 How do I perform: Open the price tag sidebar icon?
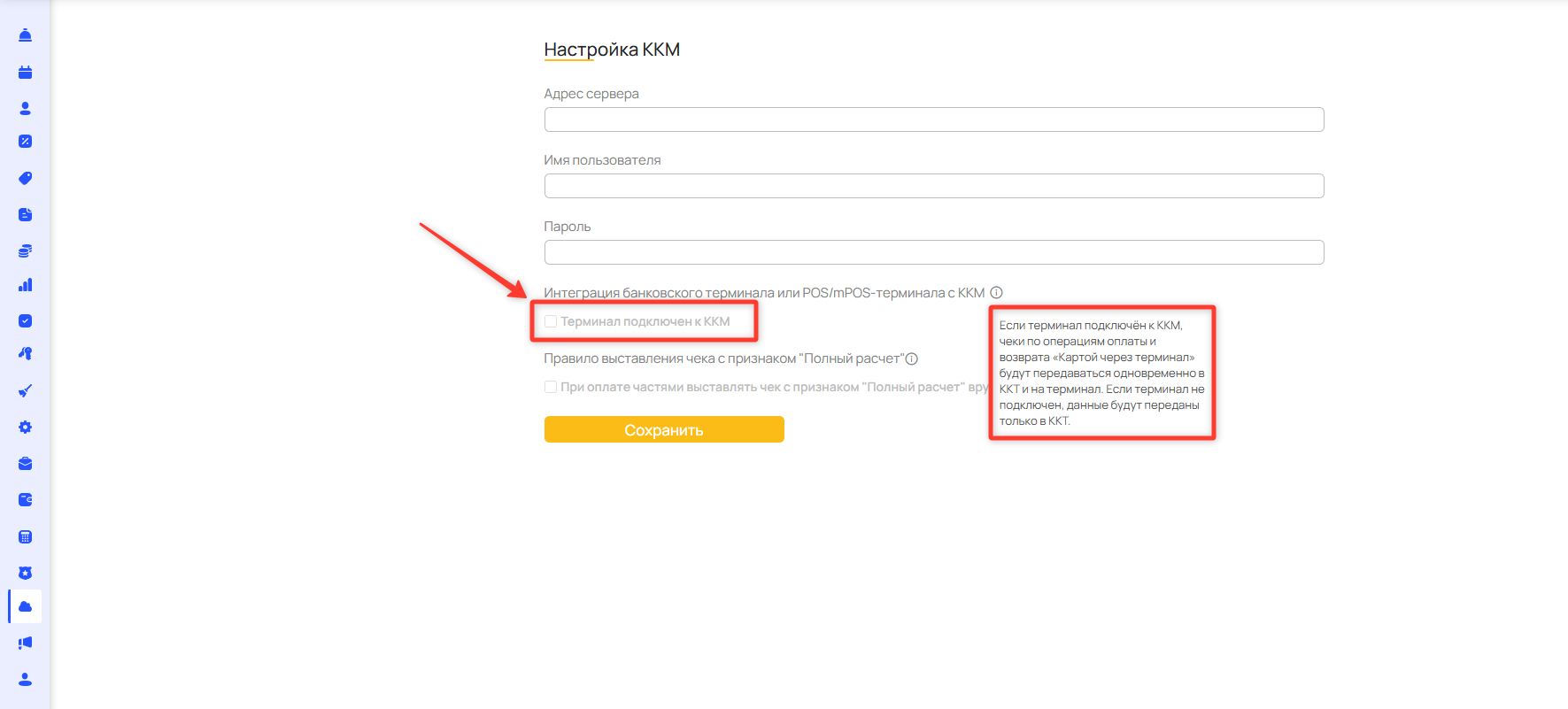25,178
